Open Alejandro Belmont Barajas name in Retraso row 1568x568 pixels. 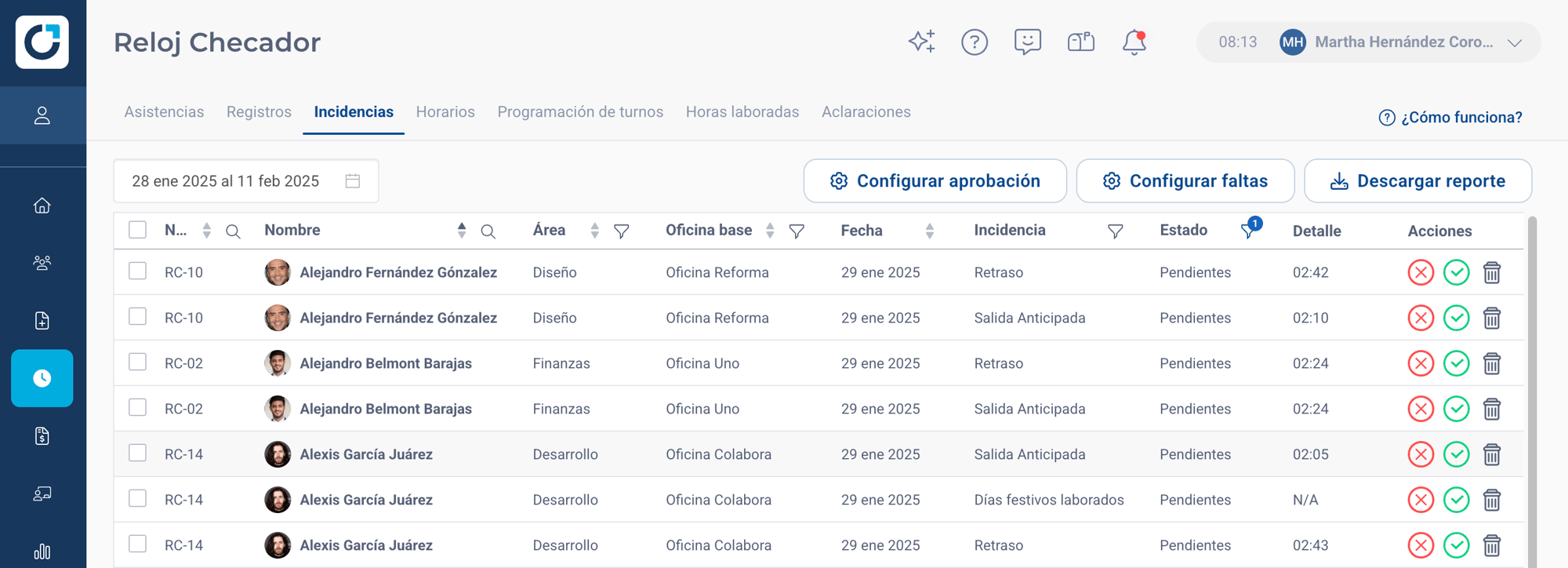coord(386,363)
